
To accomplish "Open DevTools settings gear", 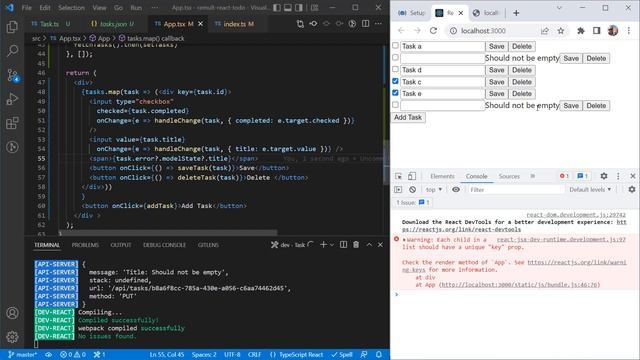I will pos(604,176).
